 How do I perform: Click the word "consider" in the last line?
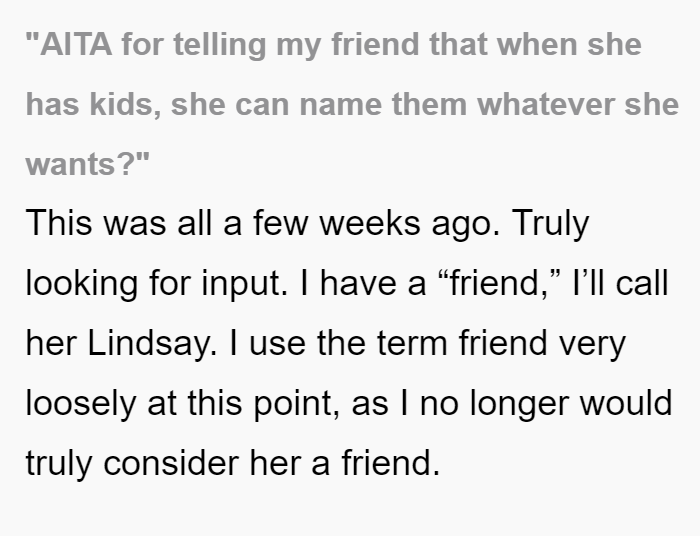point(171,463)
